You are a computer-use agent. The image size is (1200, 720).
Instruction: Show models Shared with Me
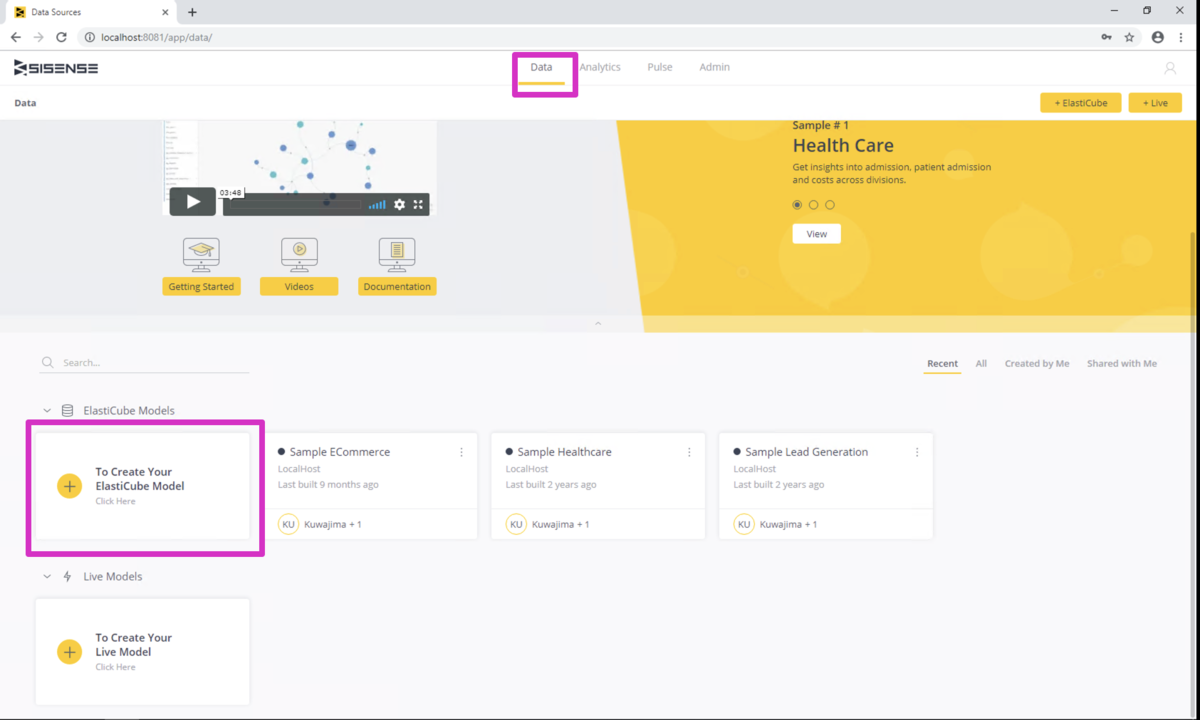[1122, 364]
